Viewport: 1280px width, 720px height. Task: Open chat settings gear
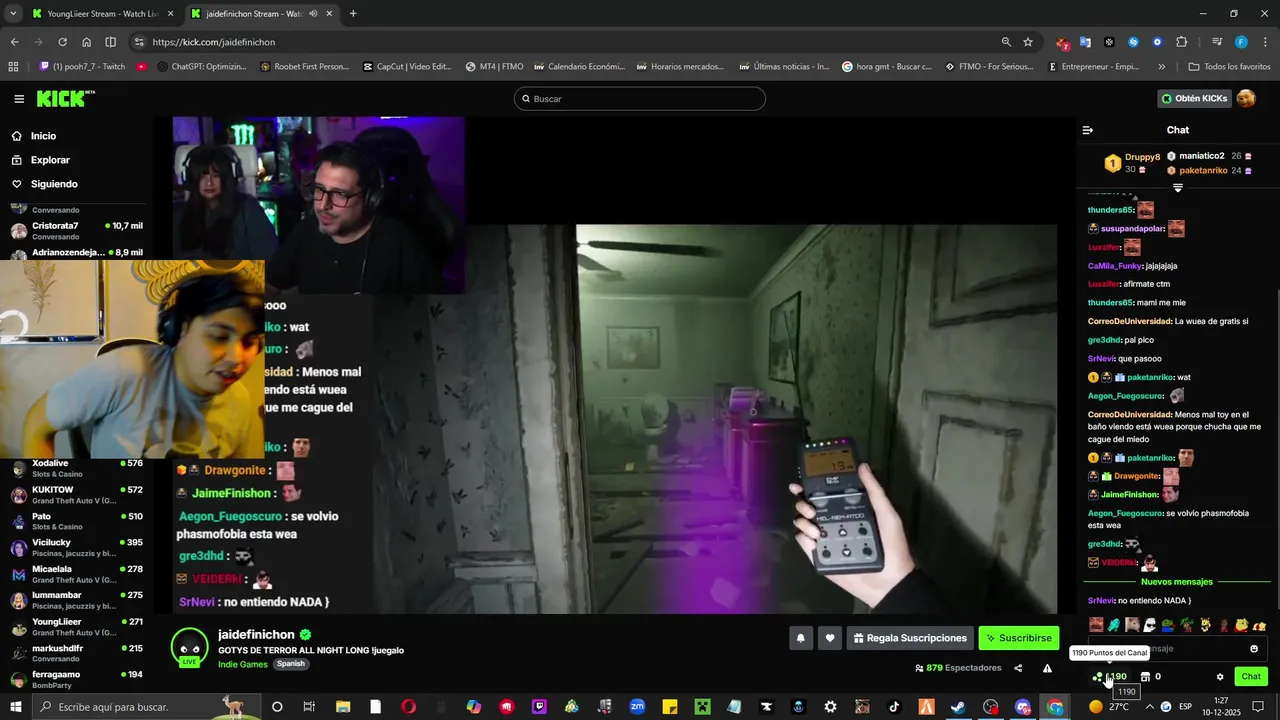[x=1220, y=677]
